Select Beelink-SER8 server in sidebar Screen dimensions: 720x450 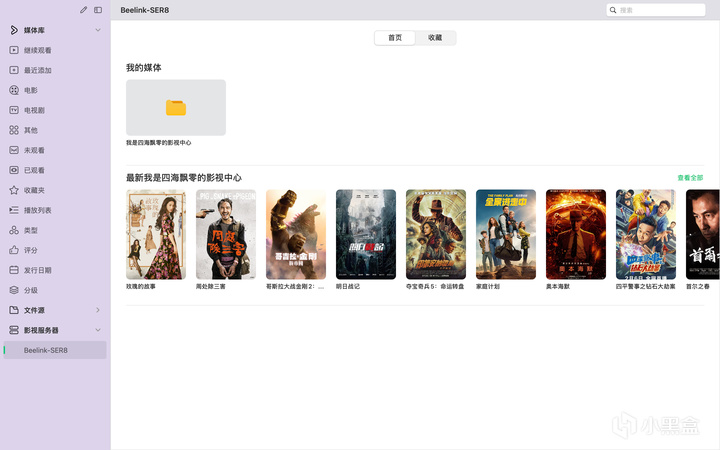click(55, 350)
